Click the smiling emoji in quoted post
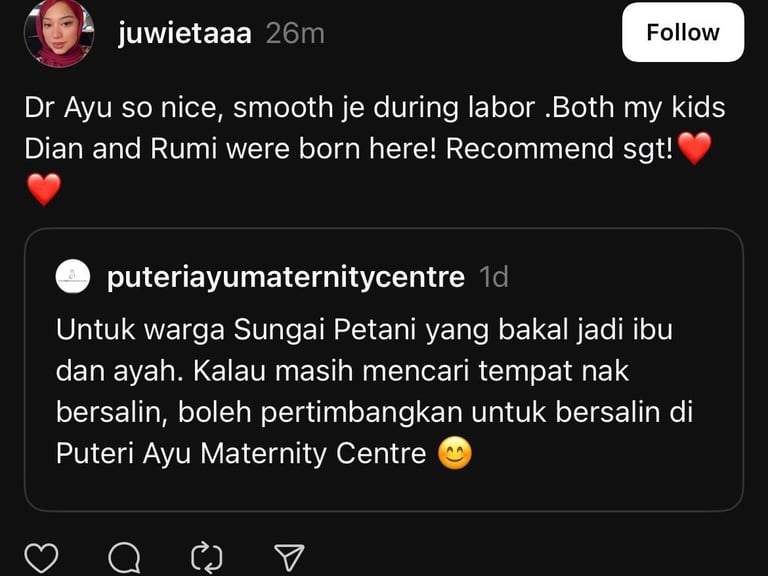Viewport: 768px width, 576px height. click(x=455, y=453)
